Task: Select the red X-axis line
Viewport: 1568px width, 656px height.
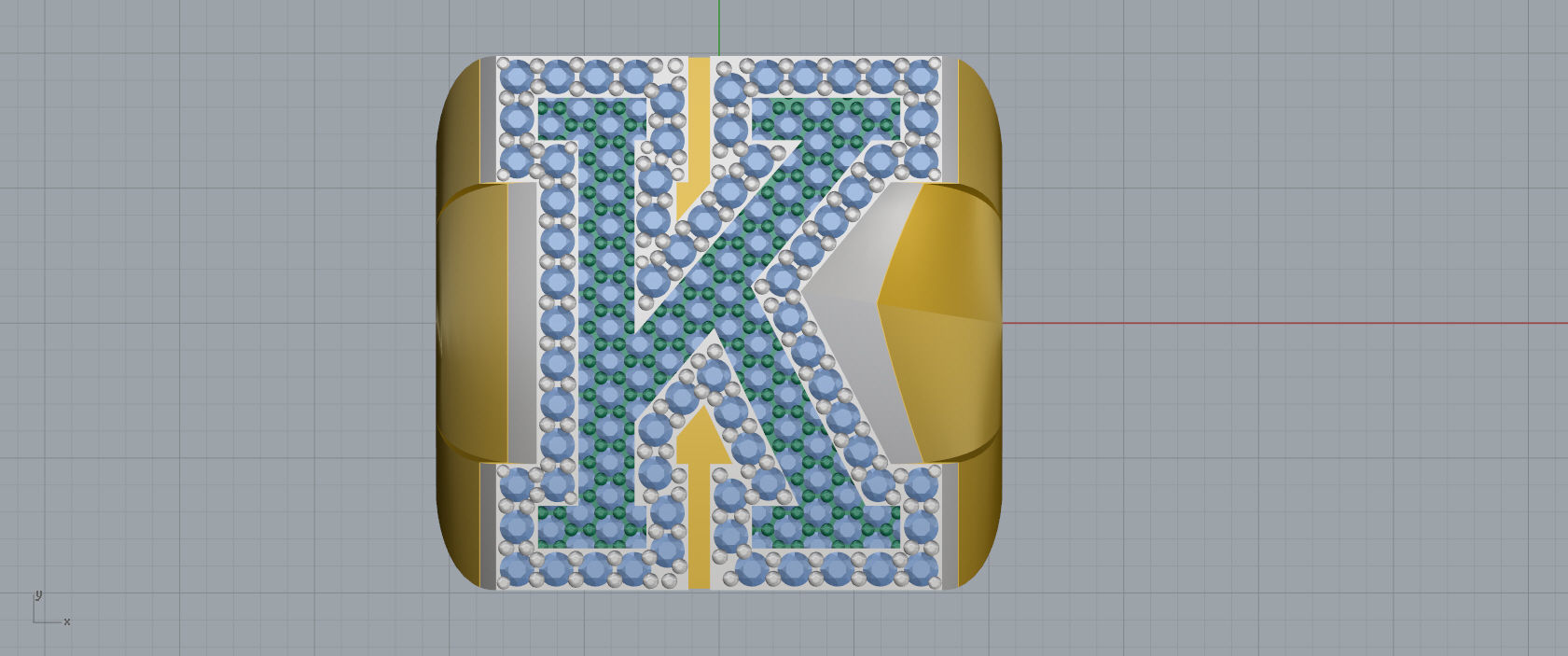Action: point(1284,324)
